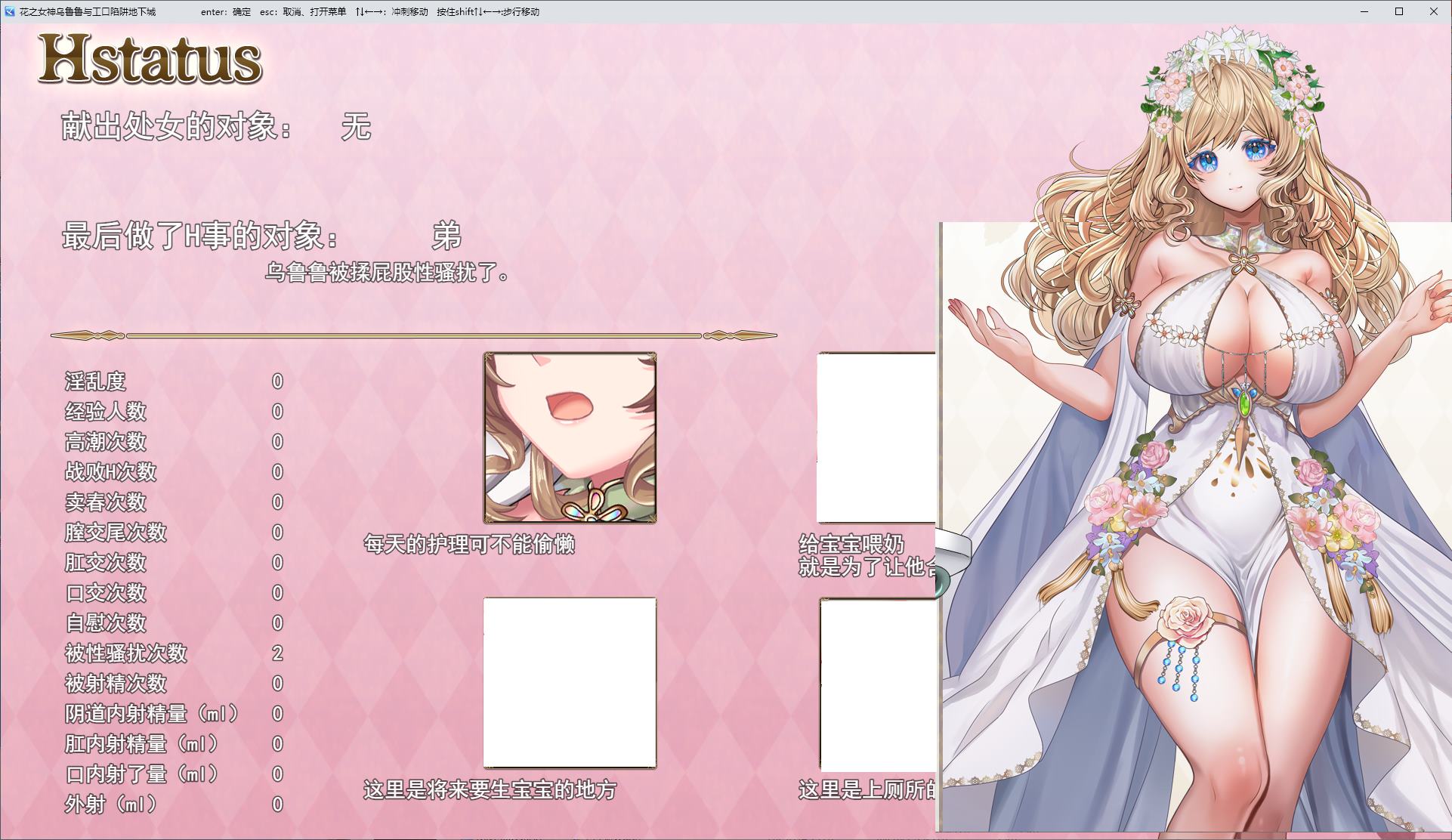Click the blank thumbnail above 给宝宝喂奶 caption
The image size is (1452, 840).
876,438
